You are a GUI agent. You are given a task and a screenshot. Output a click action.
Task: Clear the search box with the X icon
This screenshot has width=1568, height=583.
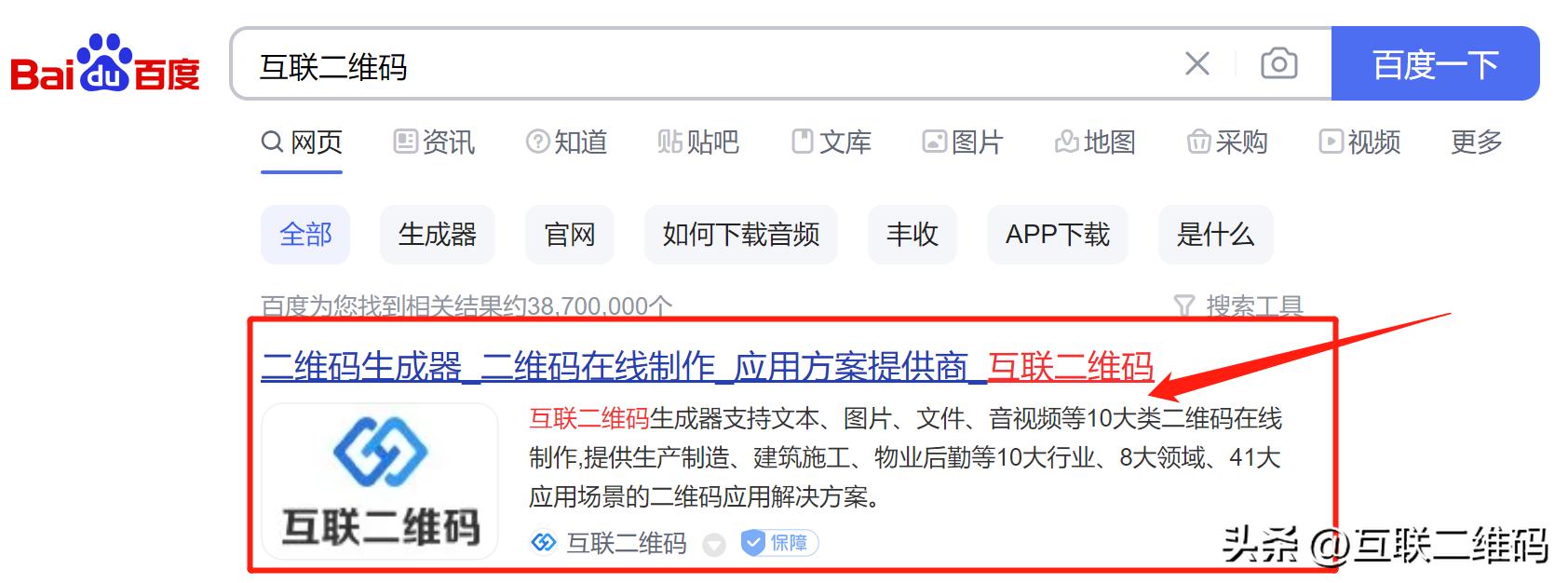(x=1197, y=64)
